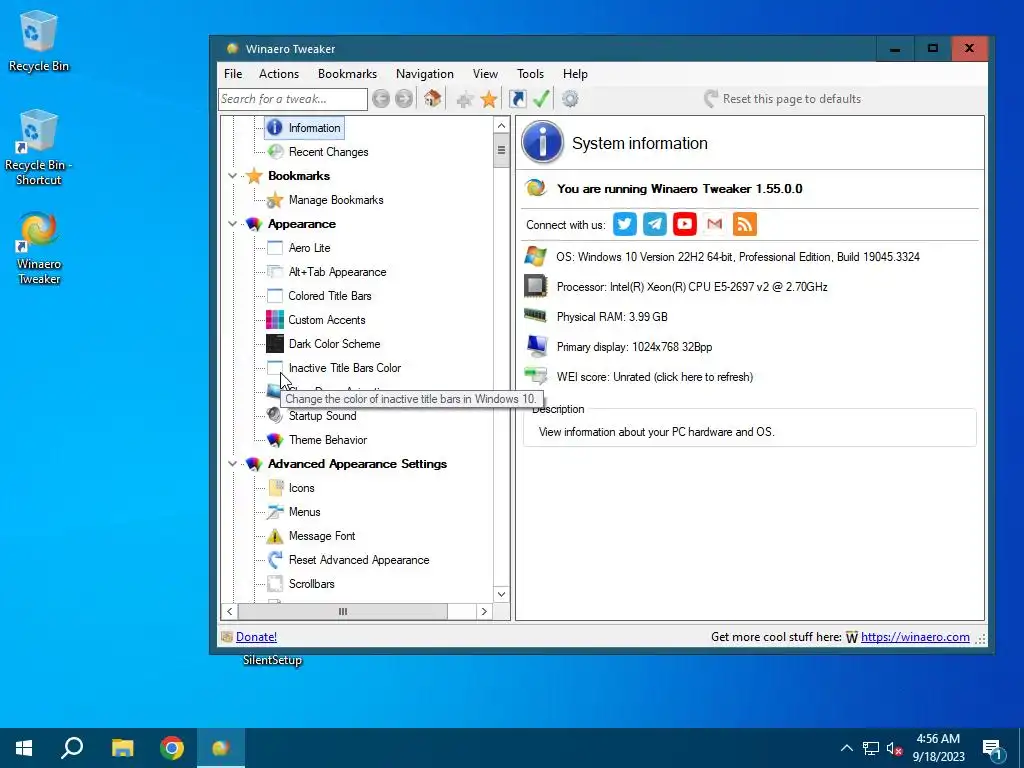This screenshot has height=768, width=1024.
Task: Open the YouTube link icon
Action: [684, 225]
